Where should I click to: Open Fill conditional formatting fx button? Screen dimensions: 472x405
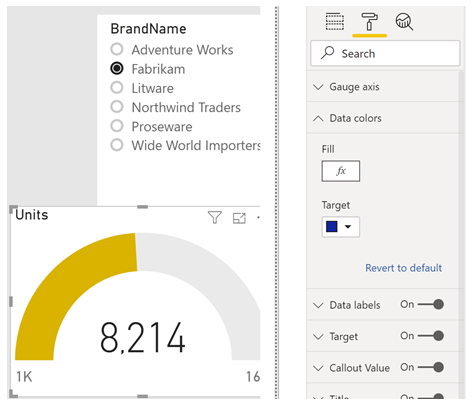341,171
